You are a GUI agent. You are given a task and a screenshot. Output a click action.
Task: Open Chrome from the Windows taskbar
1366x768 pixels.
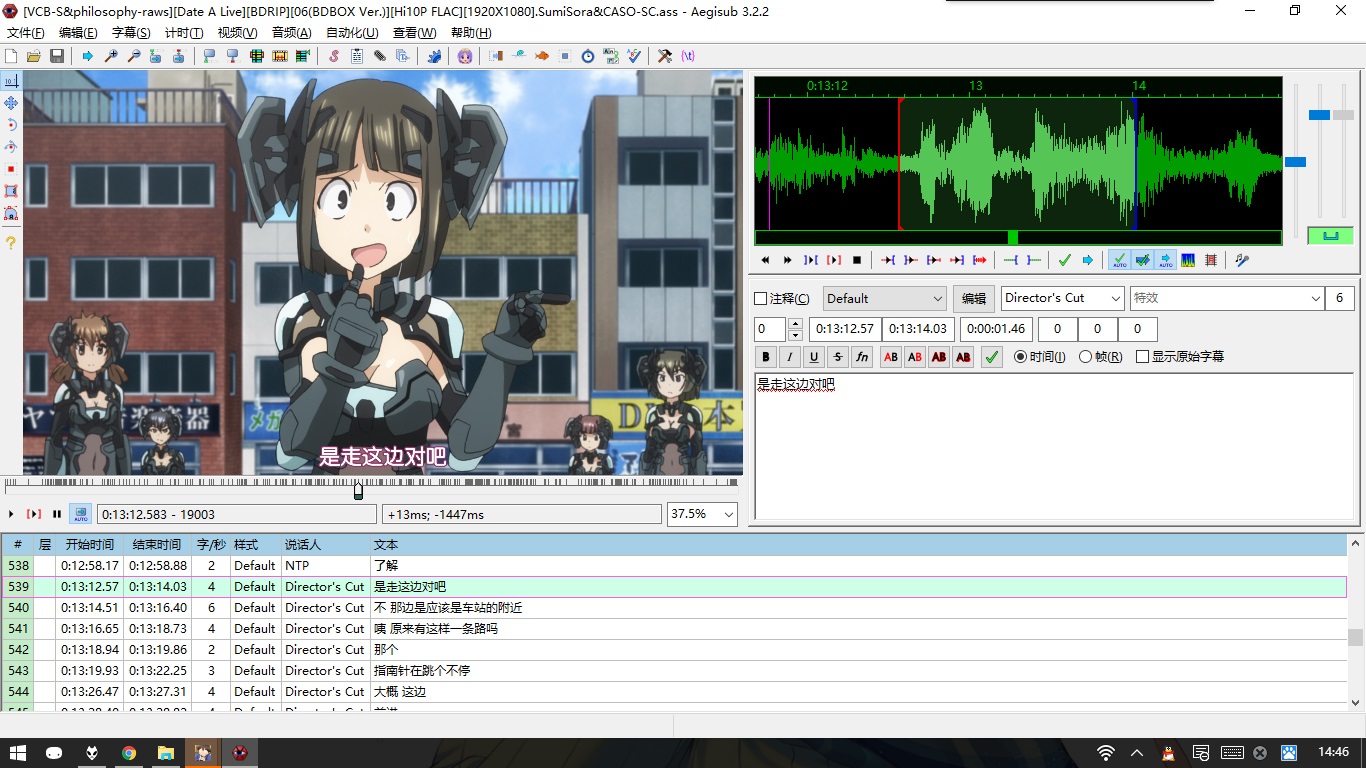click(128, 753)
